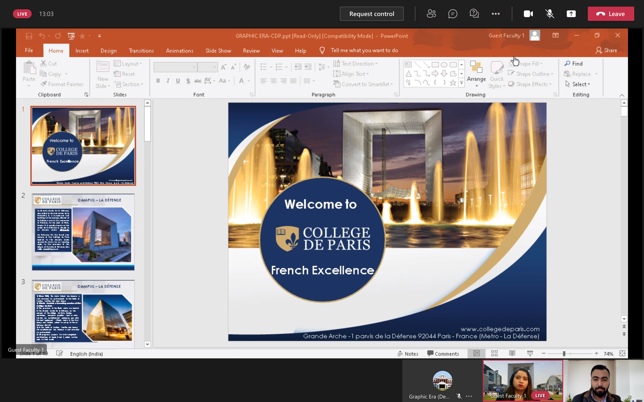The height and width of the screenshot is (402, 644).
Task: Click Fit slide to window icon
Action: 622,353
